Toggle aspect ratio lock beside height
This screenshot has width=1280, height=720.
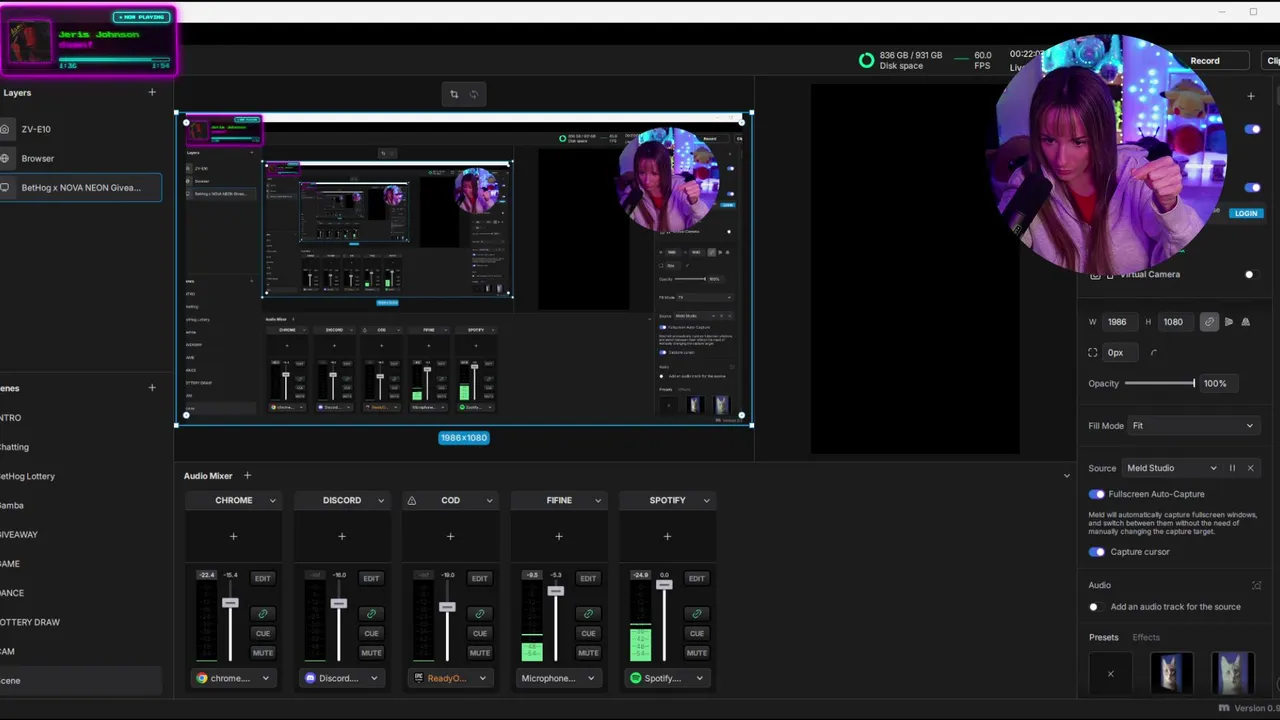tap(1209, 322)
